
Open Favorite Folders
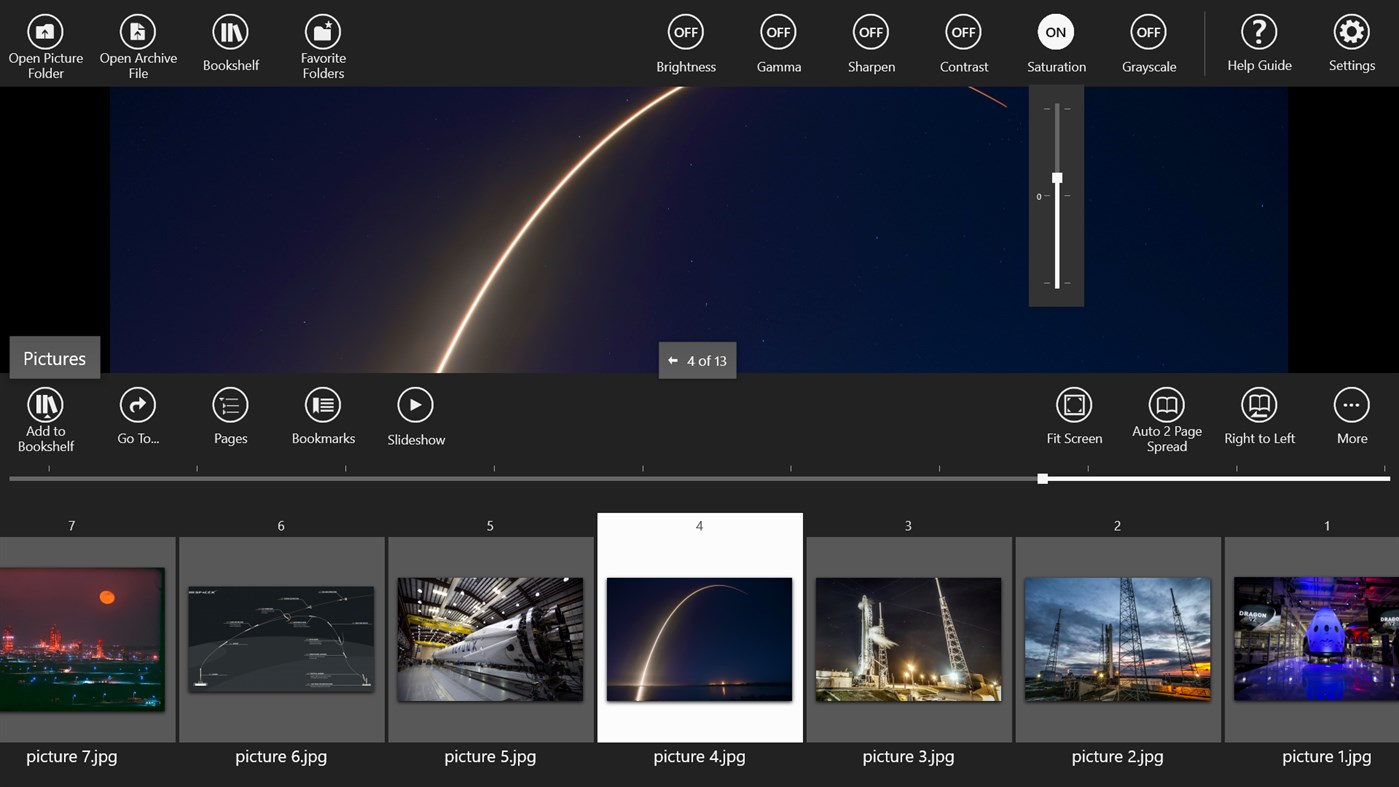pos(323,46)
